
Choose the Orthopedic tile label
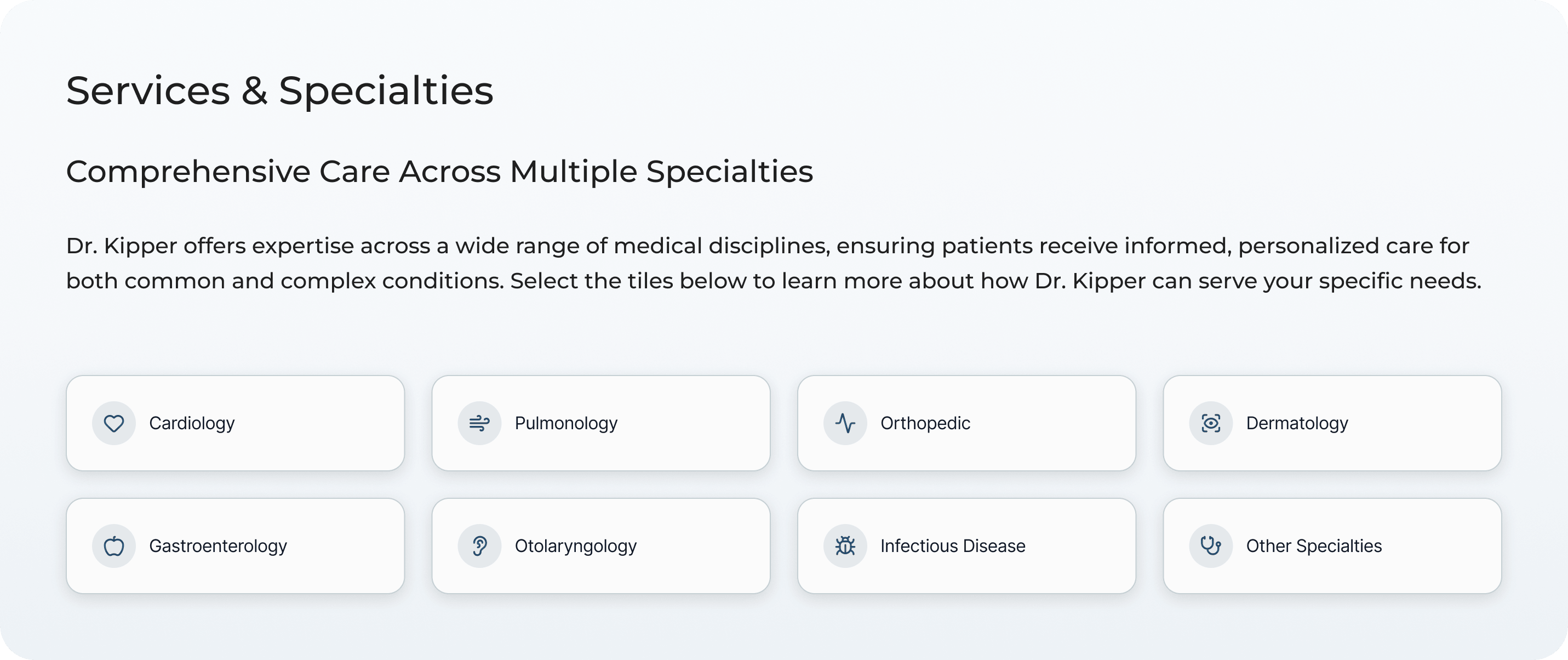[925, 423]
